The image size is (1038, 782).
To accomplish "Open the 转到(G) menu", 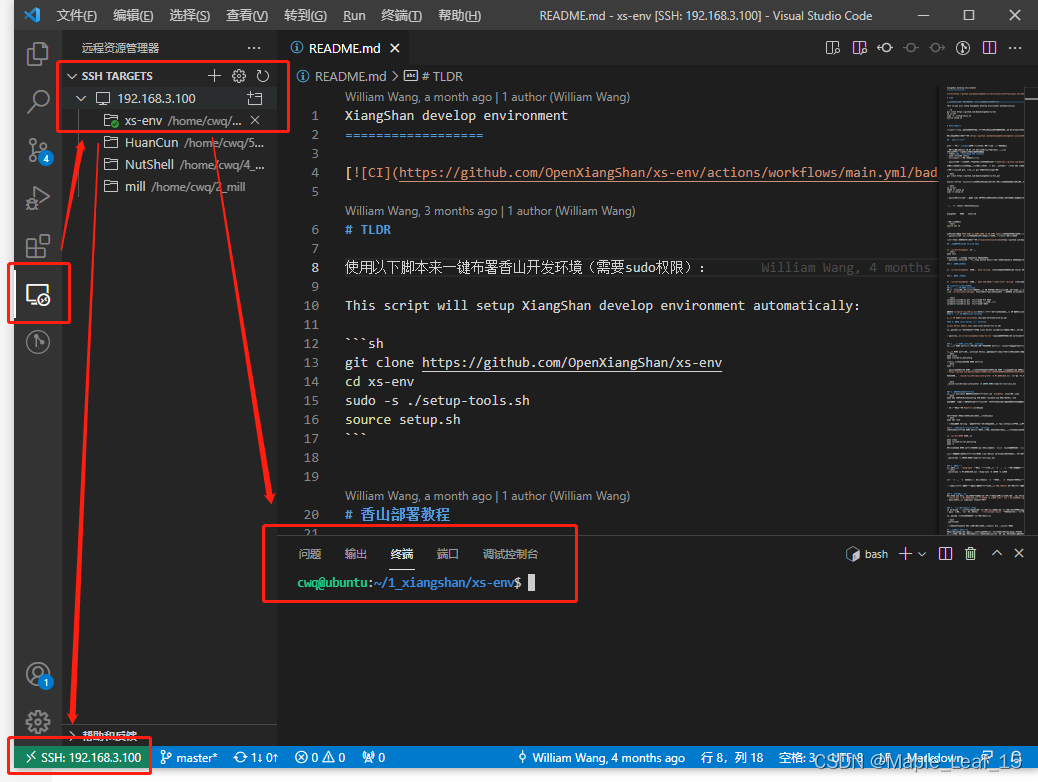I will tap(305, 15).
